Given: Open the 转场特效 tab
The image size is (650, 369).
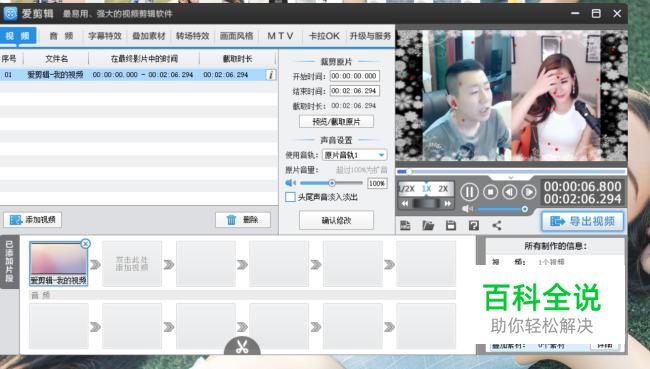Looking at the screenshot, I should point(192,36).
